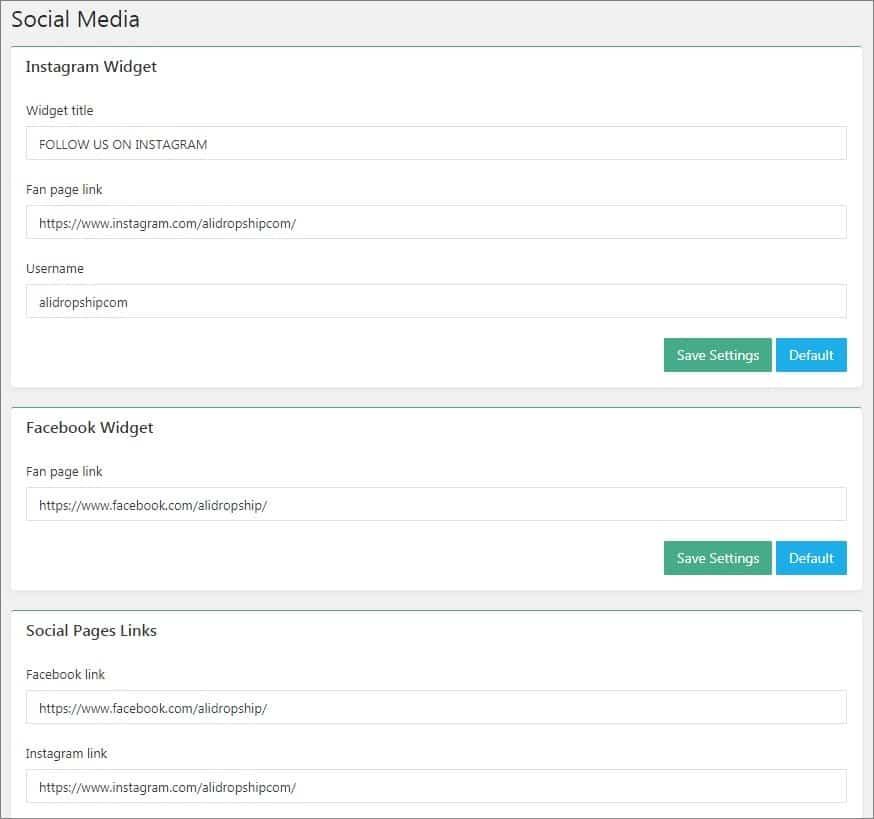The height and width of the screenshot is (819, 874).
Task: Click the Instagram widget Fan page link label
Action: (64, 190)
